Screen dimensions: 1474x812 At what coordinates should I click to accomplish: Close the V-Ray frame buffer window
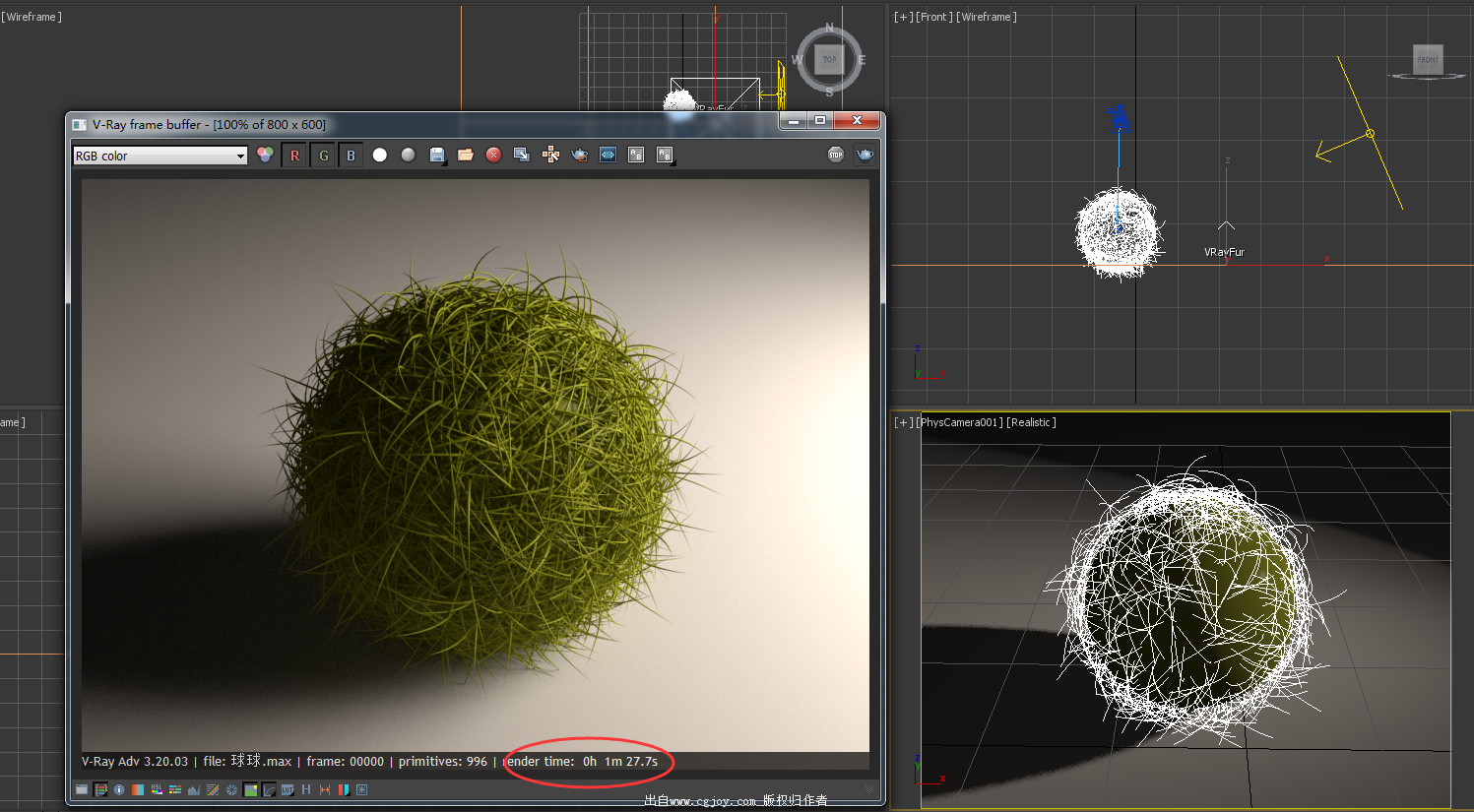(x=857, y=120)
